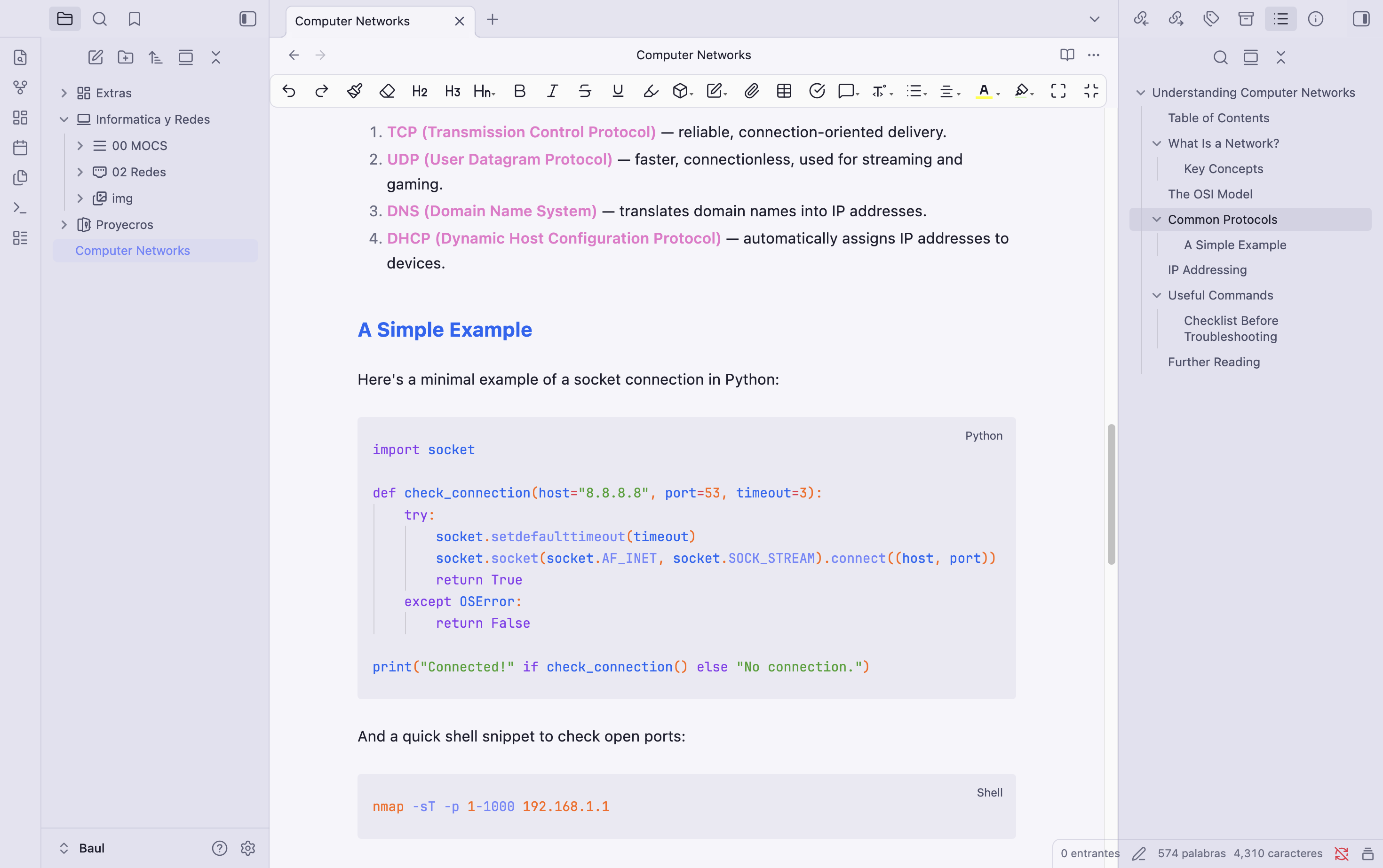Click the editor vertical scrollbar thumb

[x=1111, y=494]
